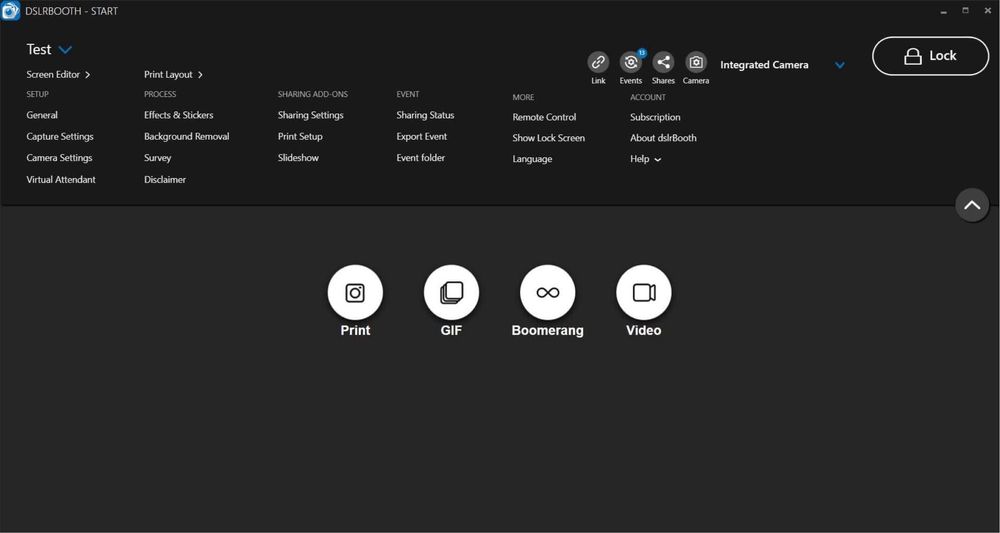The image size is (1000, 533).
Task: Open the Integrated Camera dropdown
Action: (x=840, y=65)
